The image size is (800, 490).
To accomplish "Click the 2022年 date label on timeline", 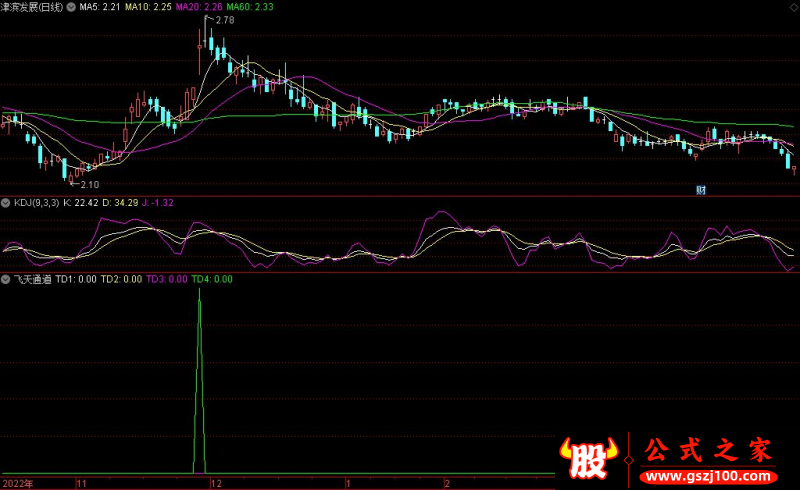I will coord(17,482).
